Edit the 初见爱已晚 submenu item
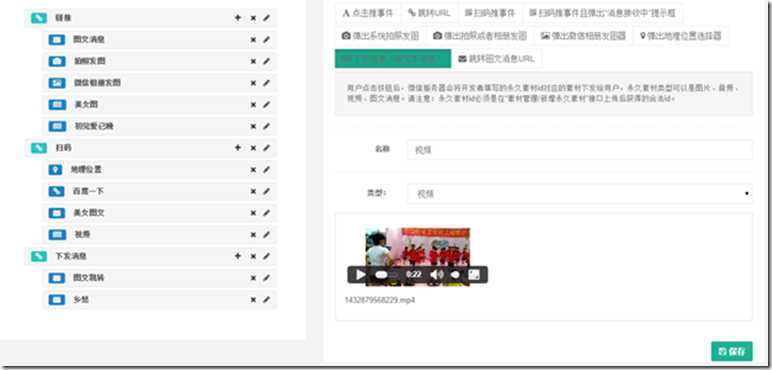Screen dimensions: 772x370 (266, 126)
